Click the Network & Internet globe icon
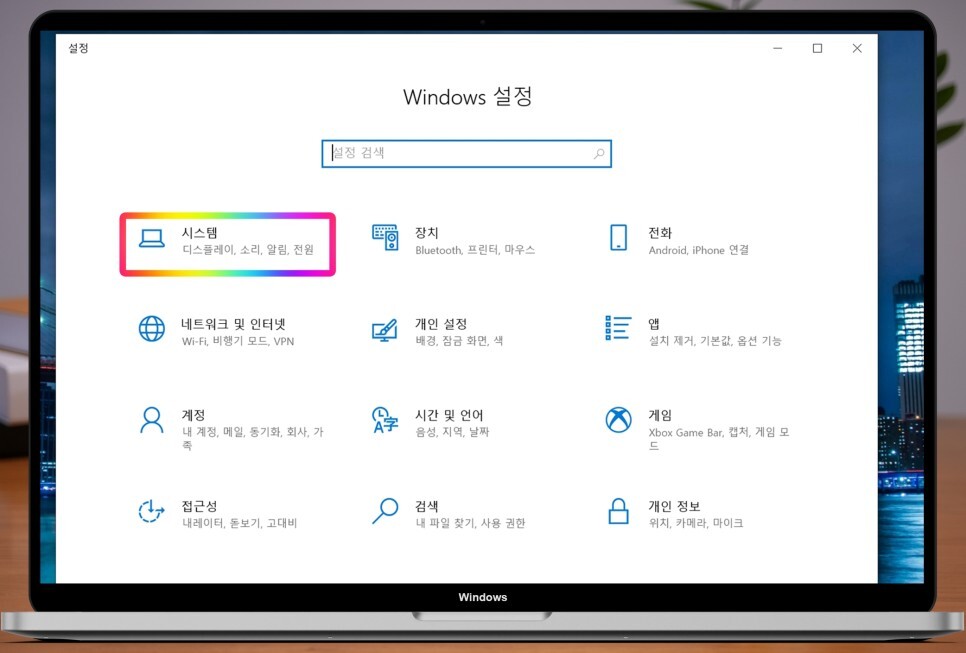 [152, 328]
